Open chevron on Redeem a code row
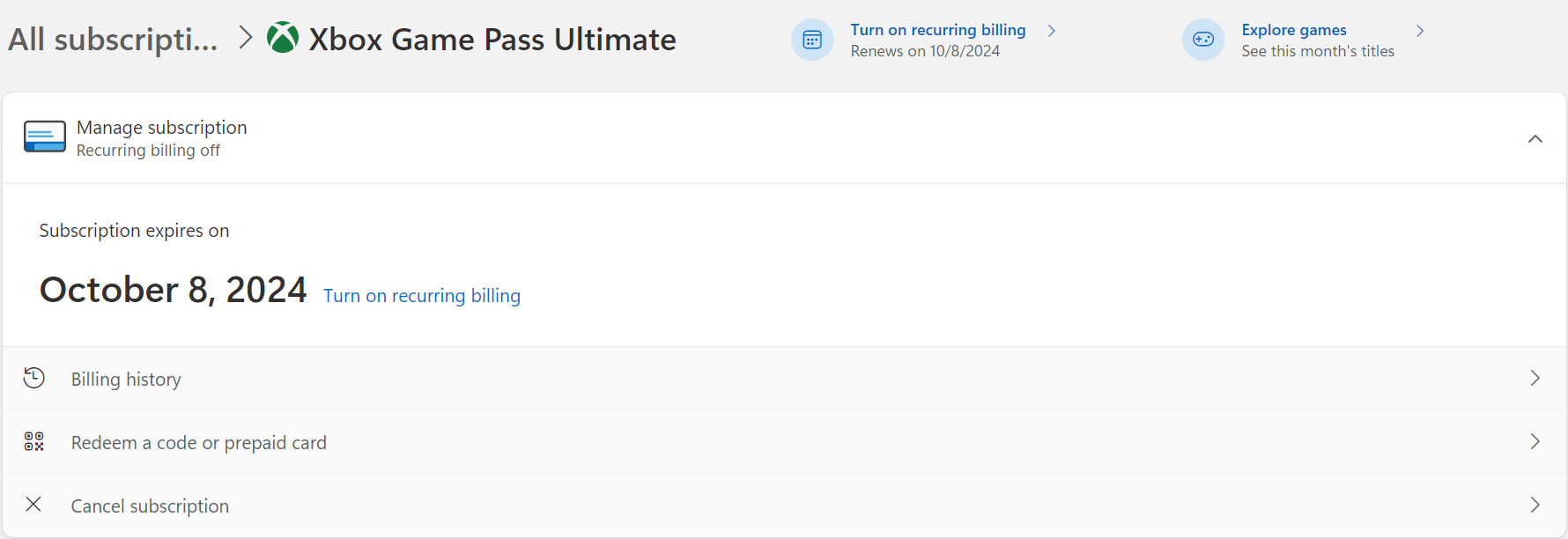This screenshot has width=1568, height=539. (x=1535, y=441)
